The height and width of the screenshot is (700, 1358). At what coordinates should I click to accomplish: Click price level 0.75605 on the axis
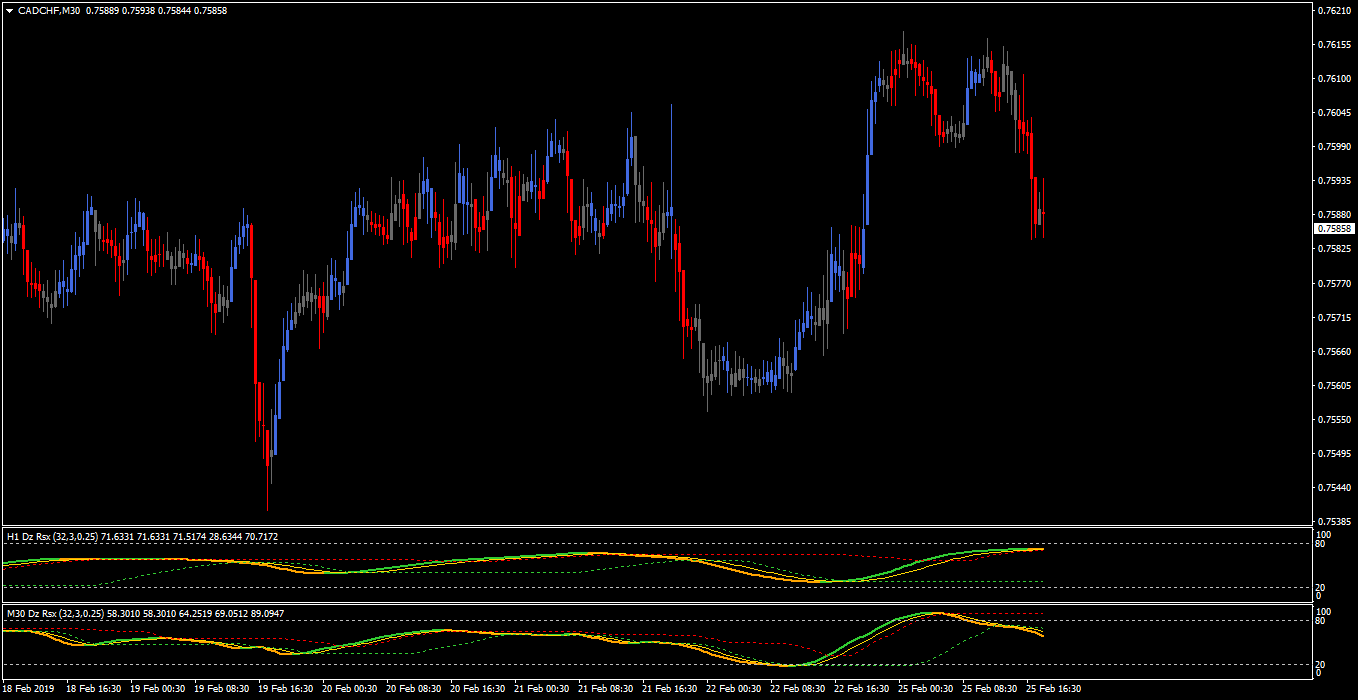tap(1333, 386)
